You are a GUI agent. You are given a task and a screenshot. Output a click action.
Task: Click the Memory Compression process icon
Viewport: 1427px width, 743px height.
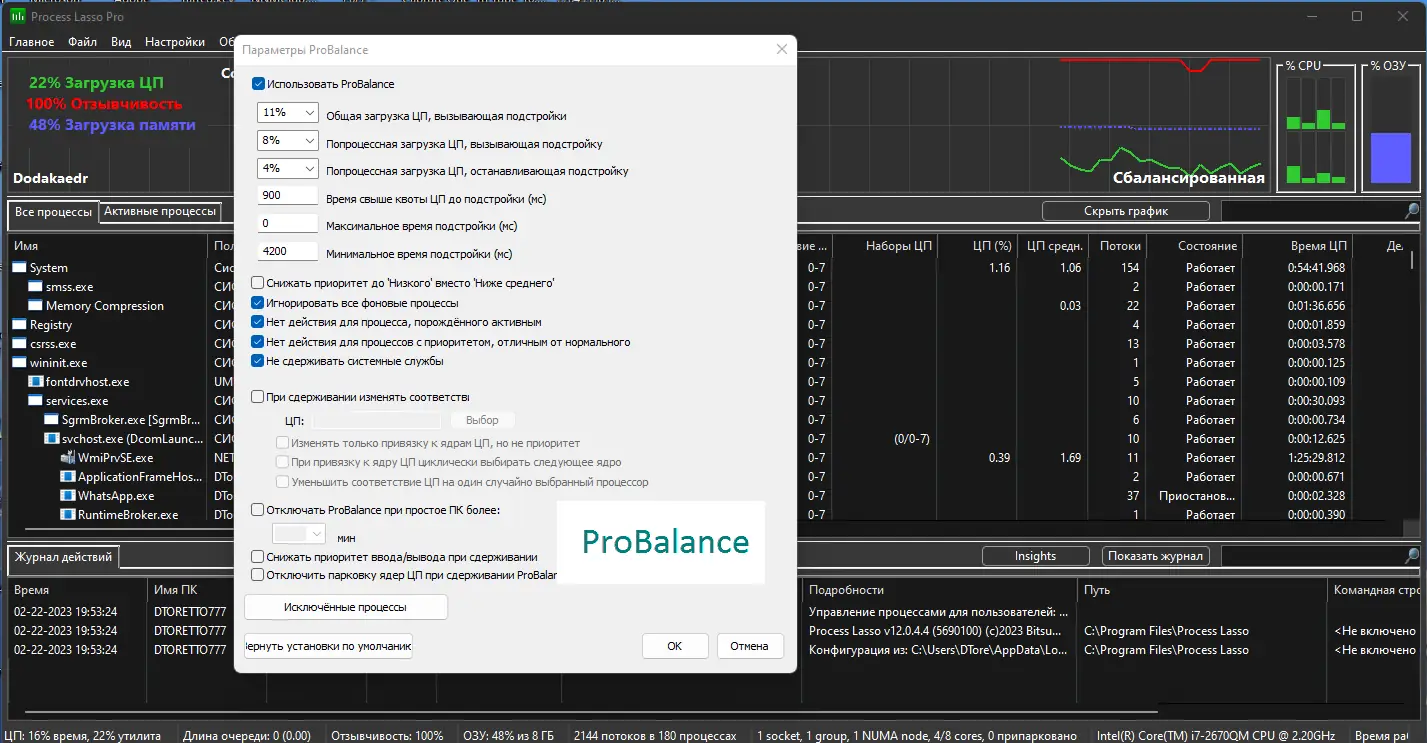point(36,306)
